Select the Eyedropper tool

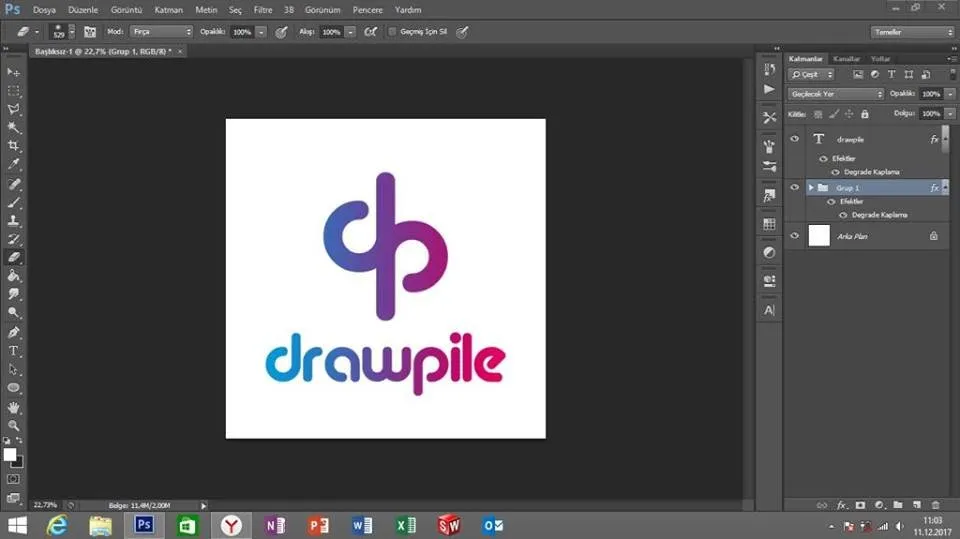13,164
